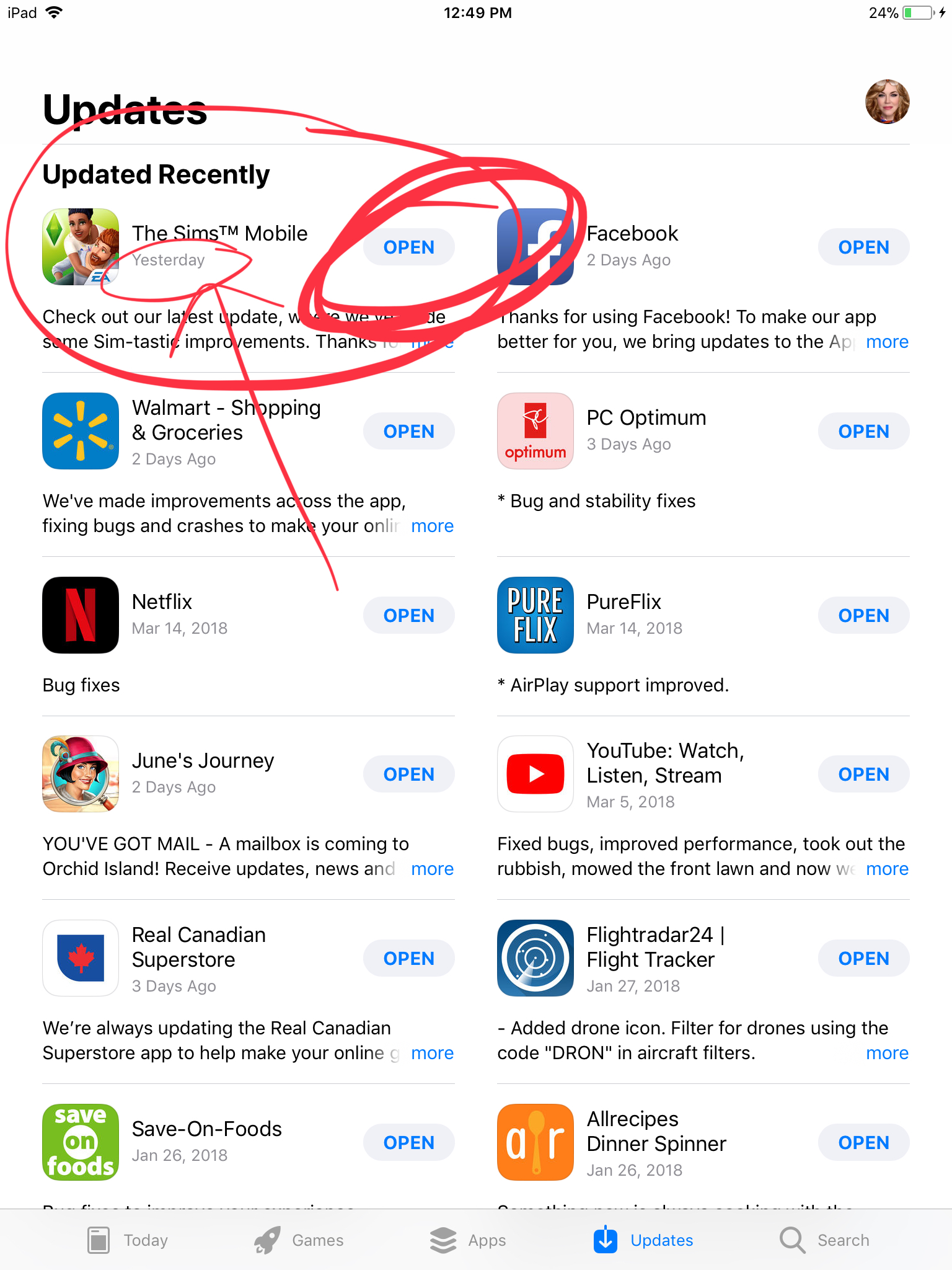Tap the Save-On-Foods app icon

click(x=81, y=1142)
